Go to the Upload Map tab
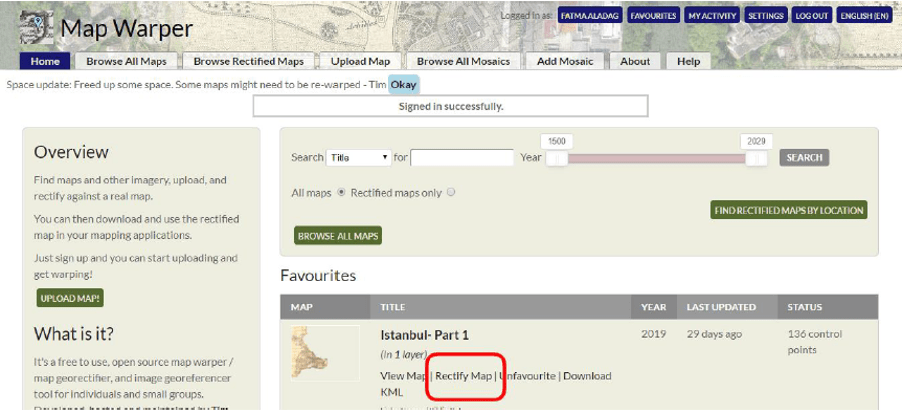 click(x=360, y=61)
